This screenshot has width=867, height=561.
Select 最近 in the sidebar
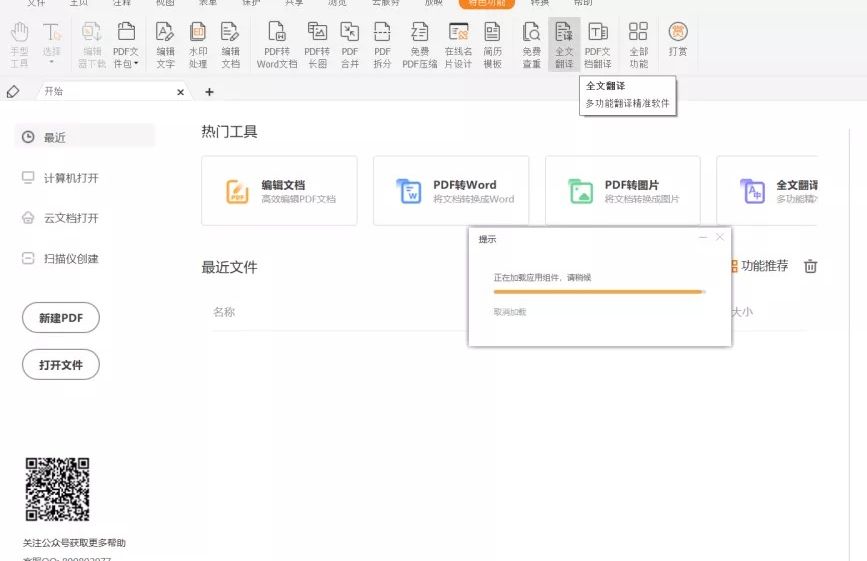[x=84, y=137]
